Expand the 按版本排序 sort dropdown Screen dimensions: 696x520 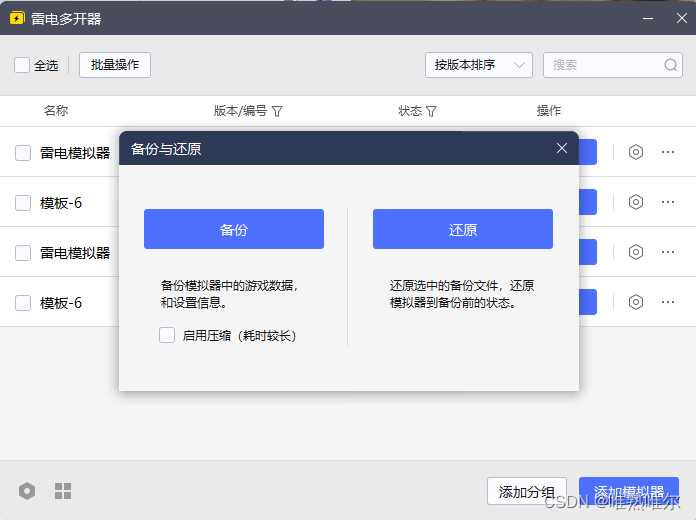point(478,65)
